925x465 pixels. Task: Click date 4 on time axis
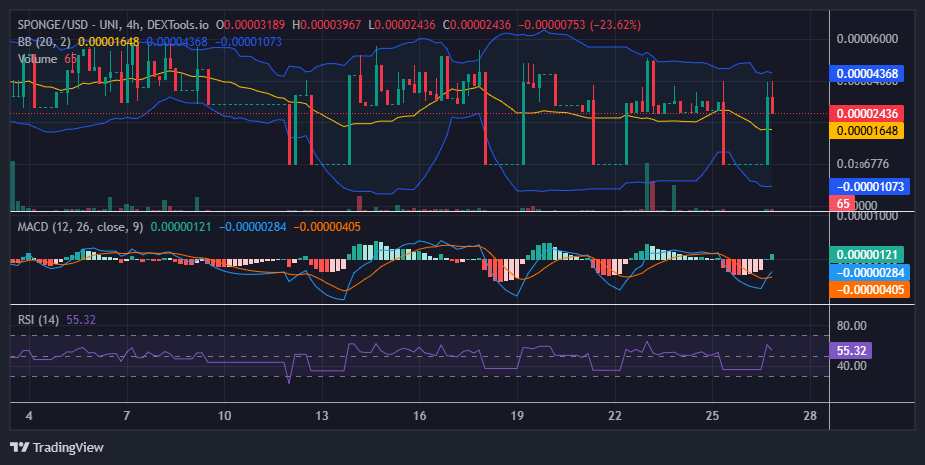click(29, 415)
